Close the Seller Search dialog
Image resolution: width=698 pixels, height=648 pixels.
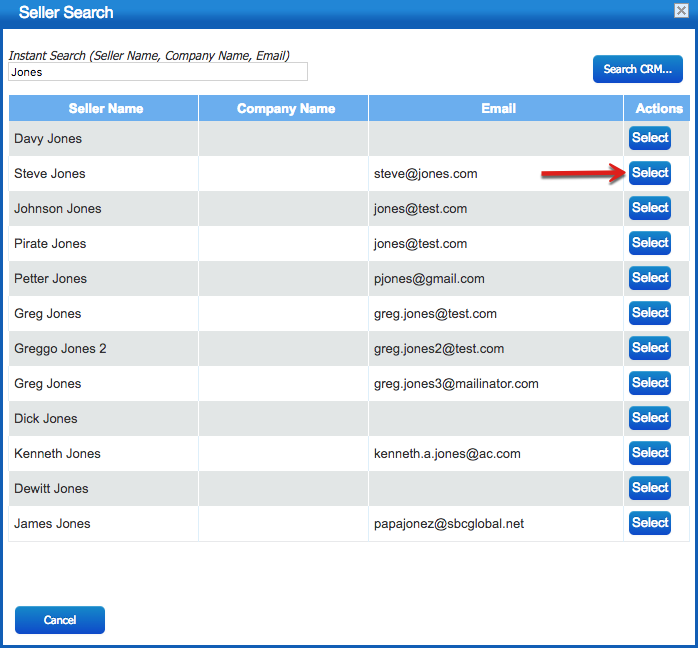pos(681,10)
